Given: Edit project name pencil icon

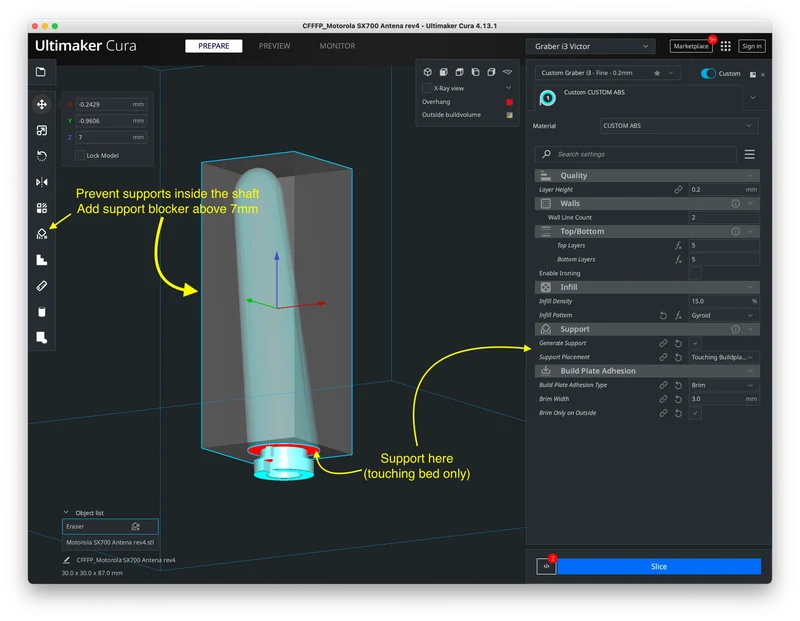Looking at the screenshot, I should (x=66, y=560).
